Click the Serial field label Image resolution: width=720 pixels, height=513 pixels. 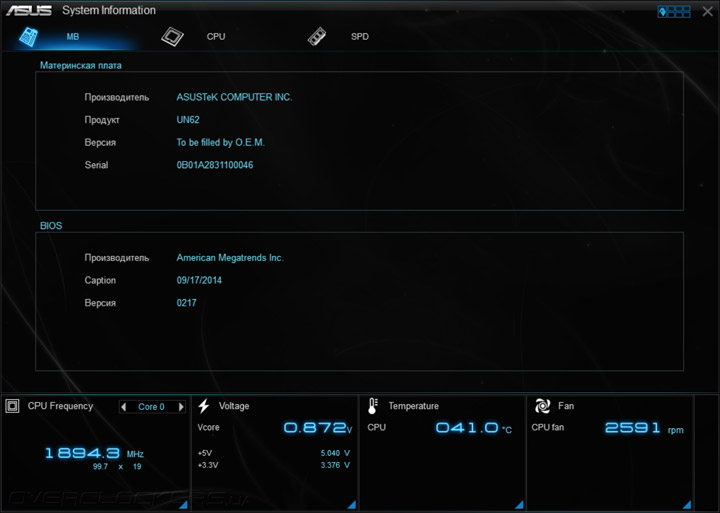[96, 165]
